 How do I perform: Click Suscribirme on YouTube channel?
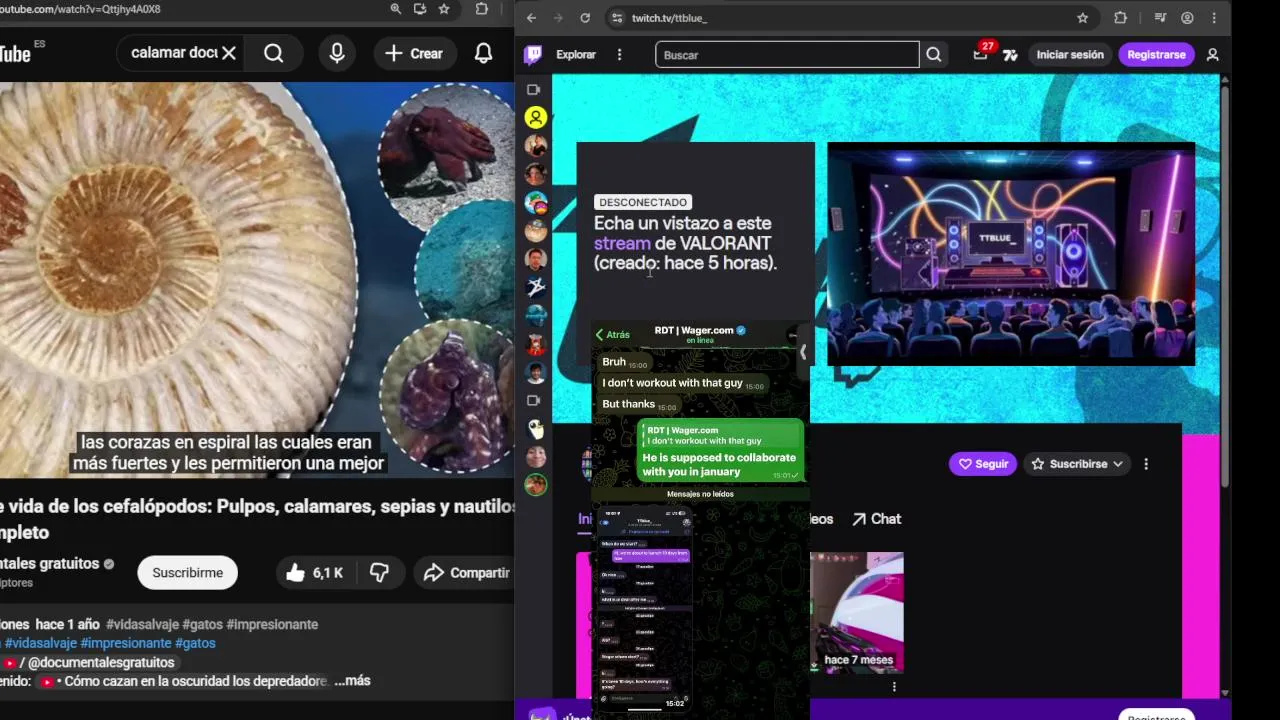pyautogui.click(x=188, y=573)
